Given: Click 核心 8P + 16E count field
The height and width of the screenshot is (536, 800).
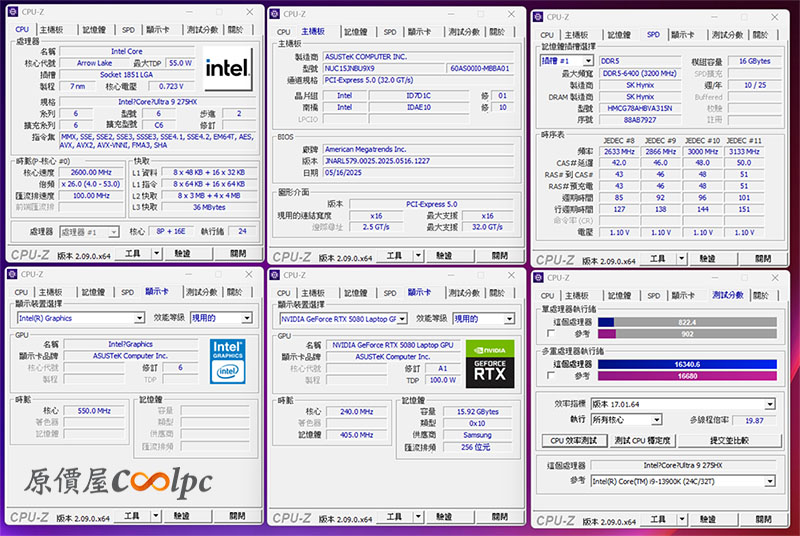Looking at the screenshot, I should pyautogui.click(x=171, y=231).
